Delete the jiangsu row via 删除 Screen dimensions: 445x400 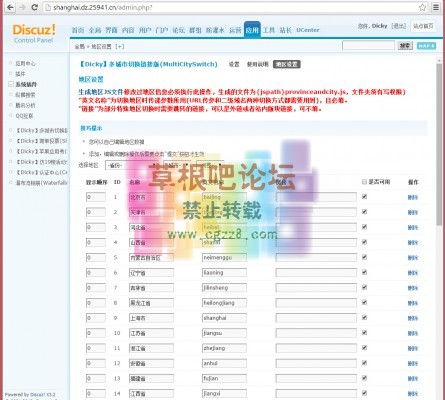coord(413,333)
